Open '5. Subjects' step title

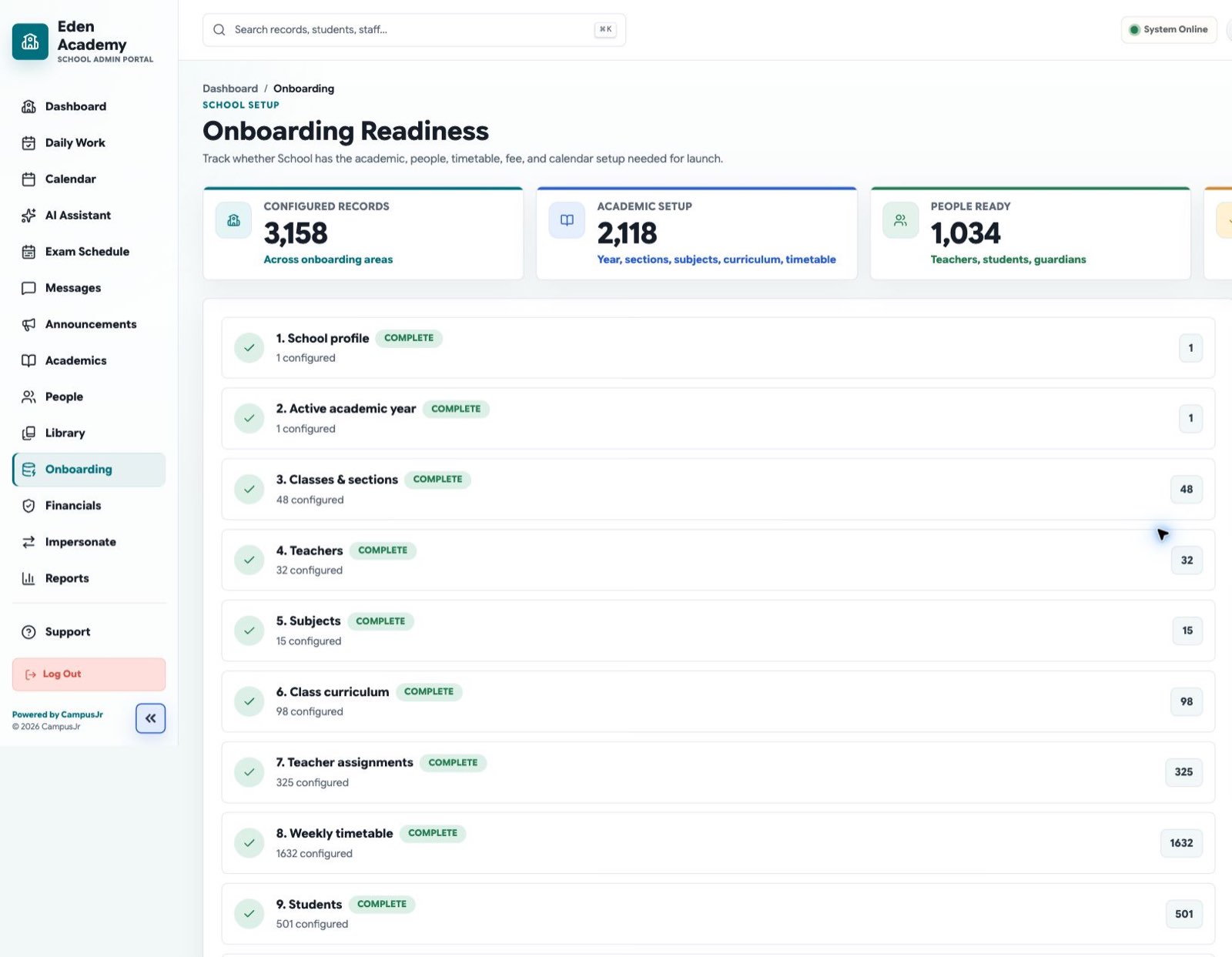click(x=308, y=621)
